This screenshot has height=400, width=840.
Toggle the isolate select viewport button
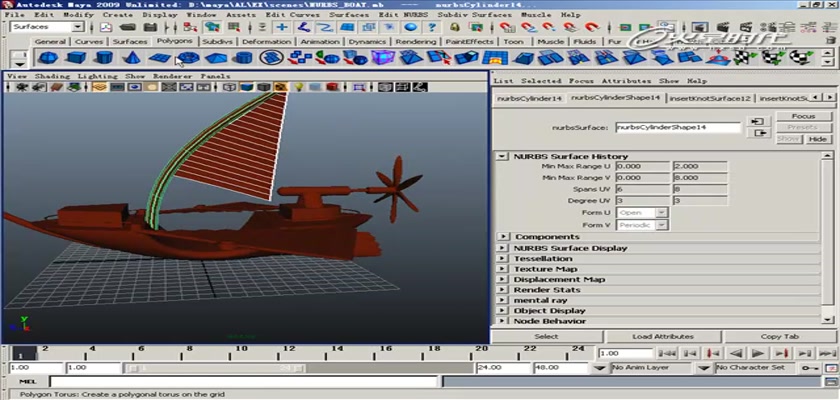359,87
